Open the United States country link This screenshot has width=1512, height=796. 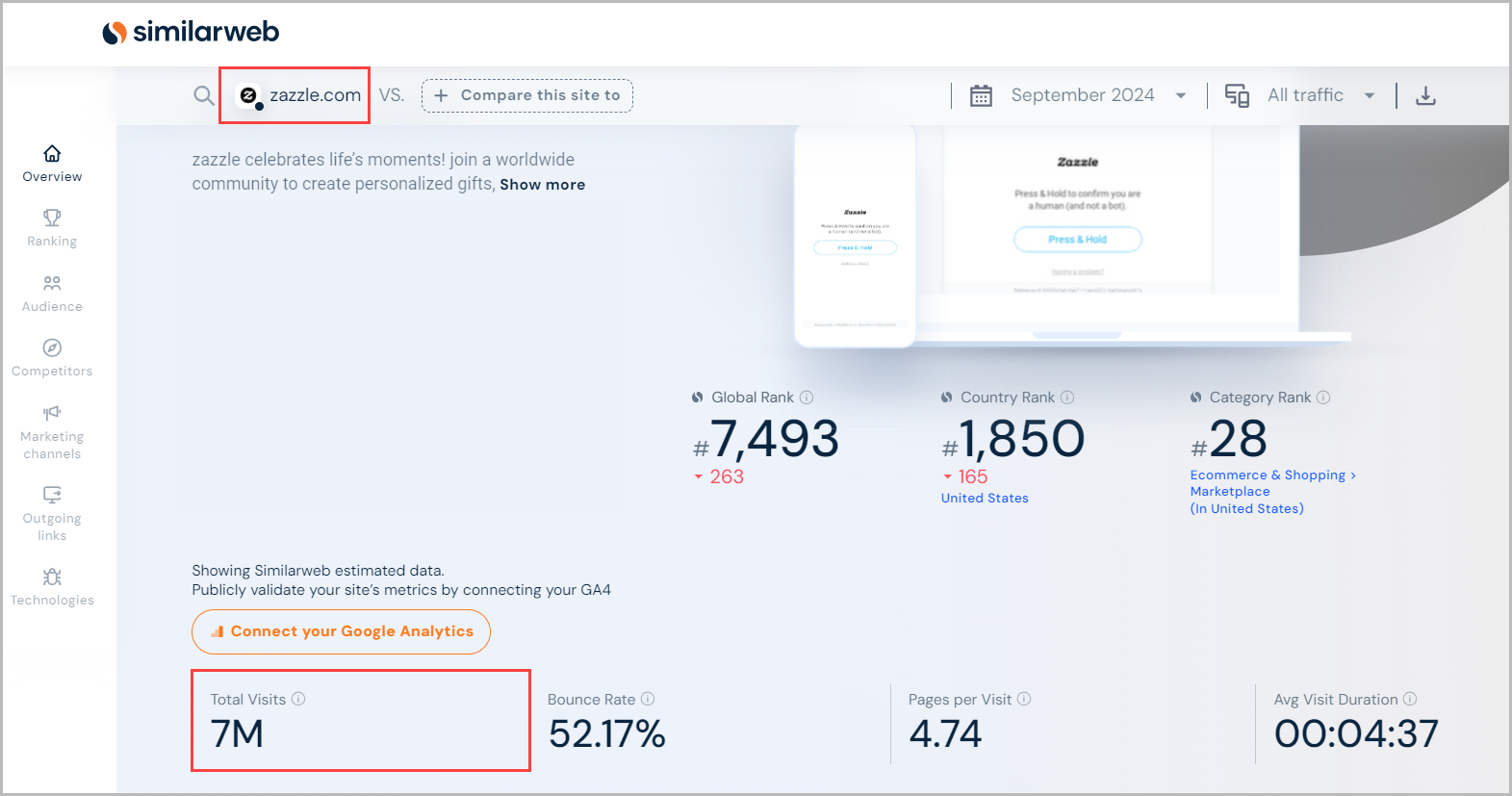(x=985, y=499)
